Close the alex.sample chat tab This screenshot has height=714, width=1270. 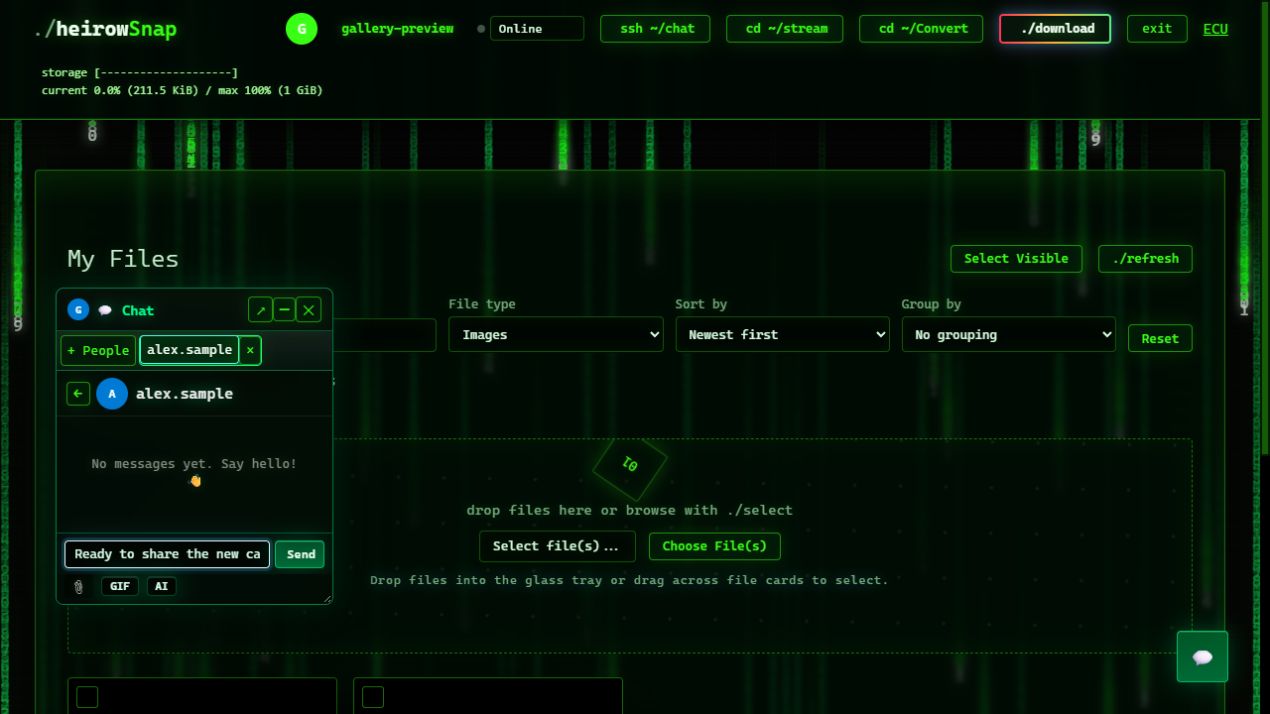click(250, 350)
